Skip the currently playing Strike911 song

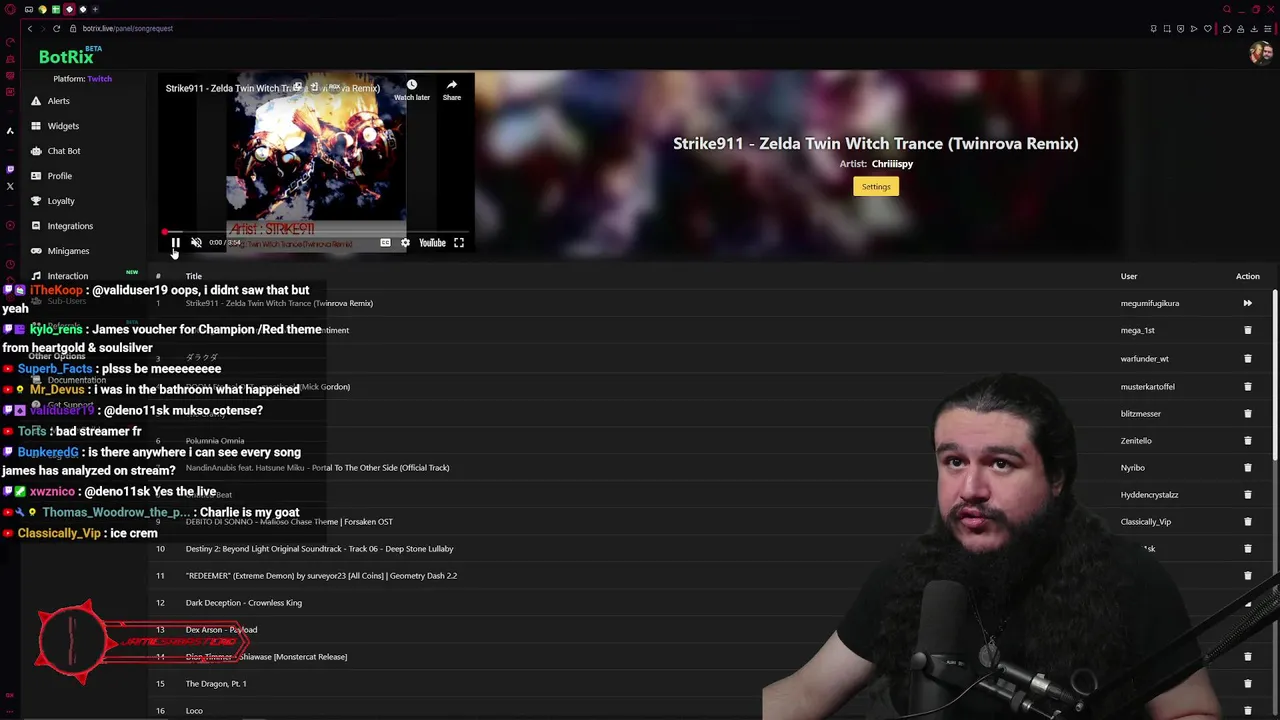pos(1247,303)
